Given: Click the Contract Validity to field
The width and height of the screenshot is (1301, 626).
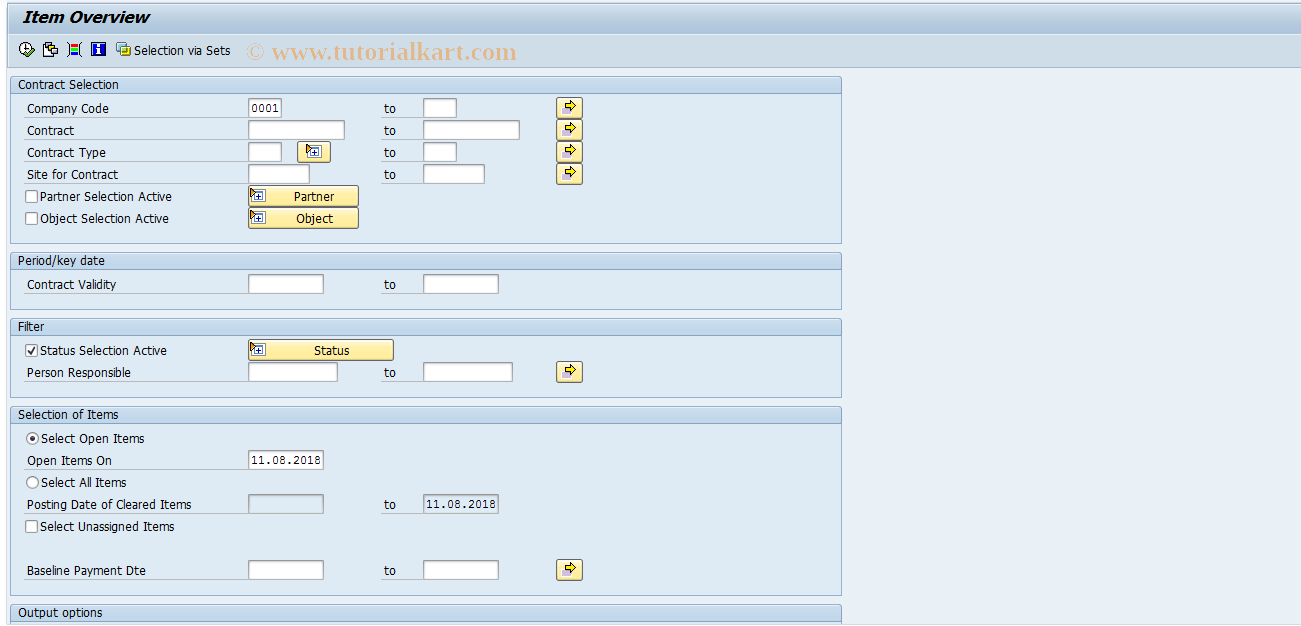Looking at the screenshot, I should 461,284.
